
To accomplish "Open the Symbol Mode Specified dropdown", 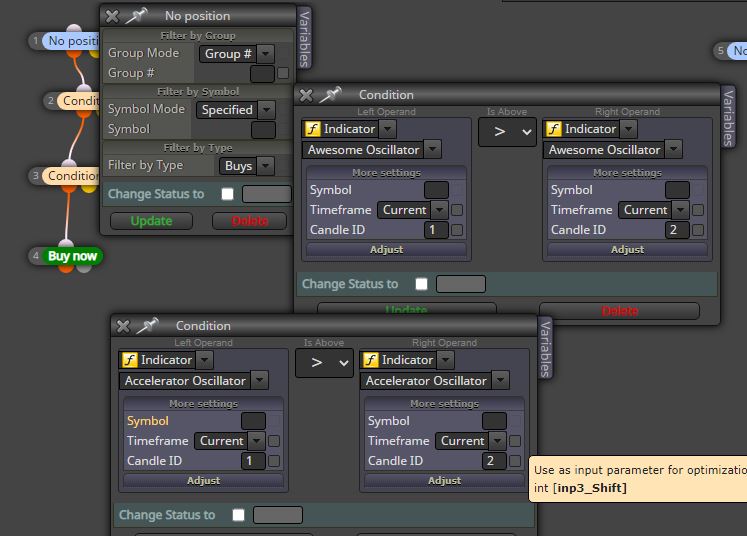I will [x=236, y=110].
